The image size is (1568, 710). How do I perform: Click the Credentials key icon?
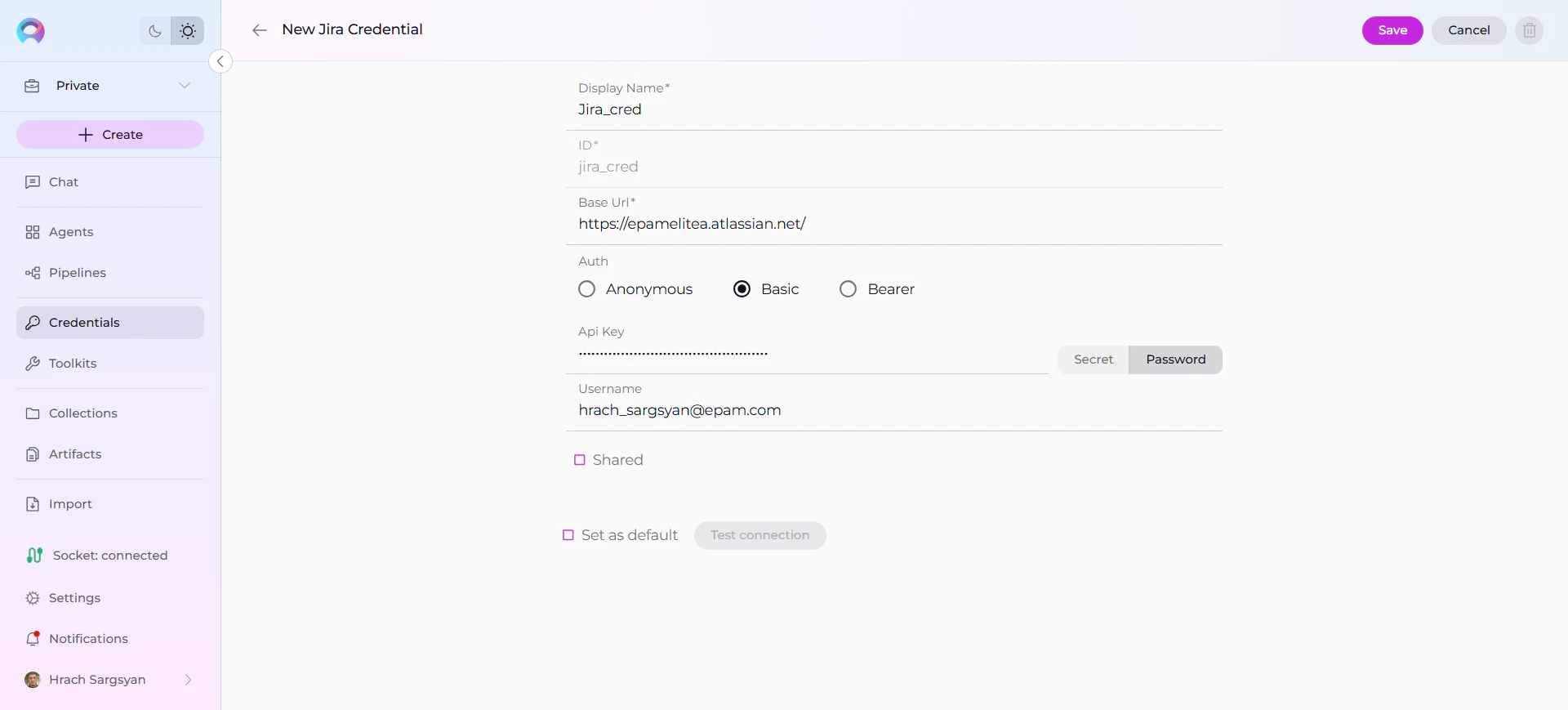click(33, 323)
